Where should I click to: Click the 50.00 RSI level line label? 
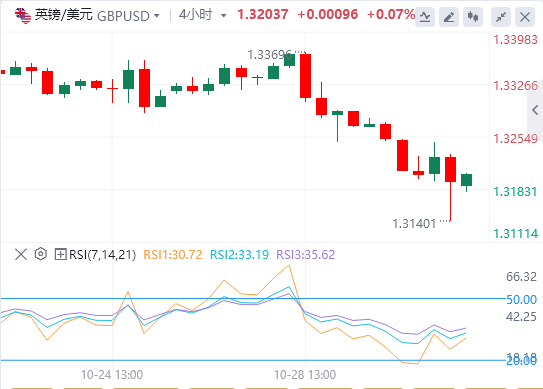pos(522,299)
